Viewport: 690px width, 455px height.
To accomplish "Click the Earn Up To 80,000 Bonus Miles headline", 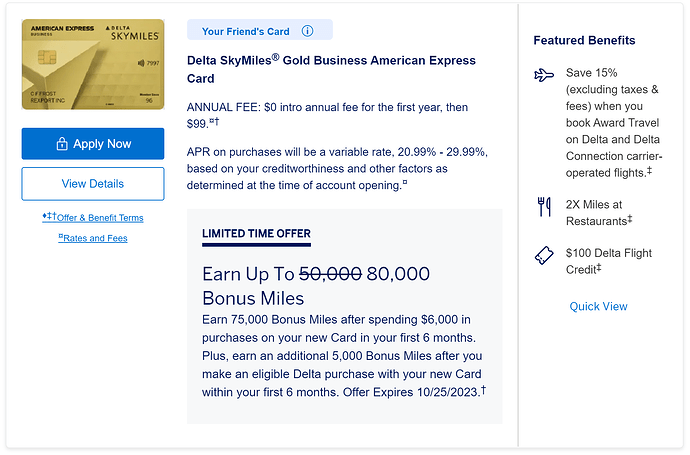I will coord(316,285).
